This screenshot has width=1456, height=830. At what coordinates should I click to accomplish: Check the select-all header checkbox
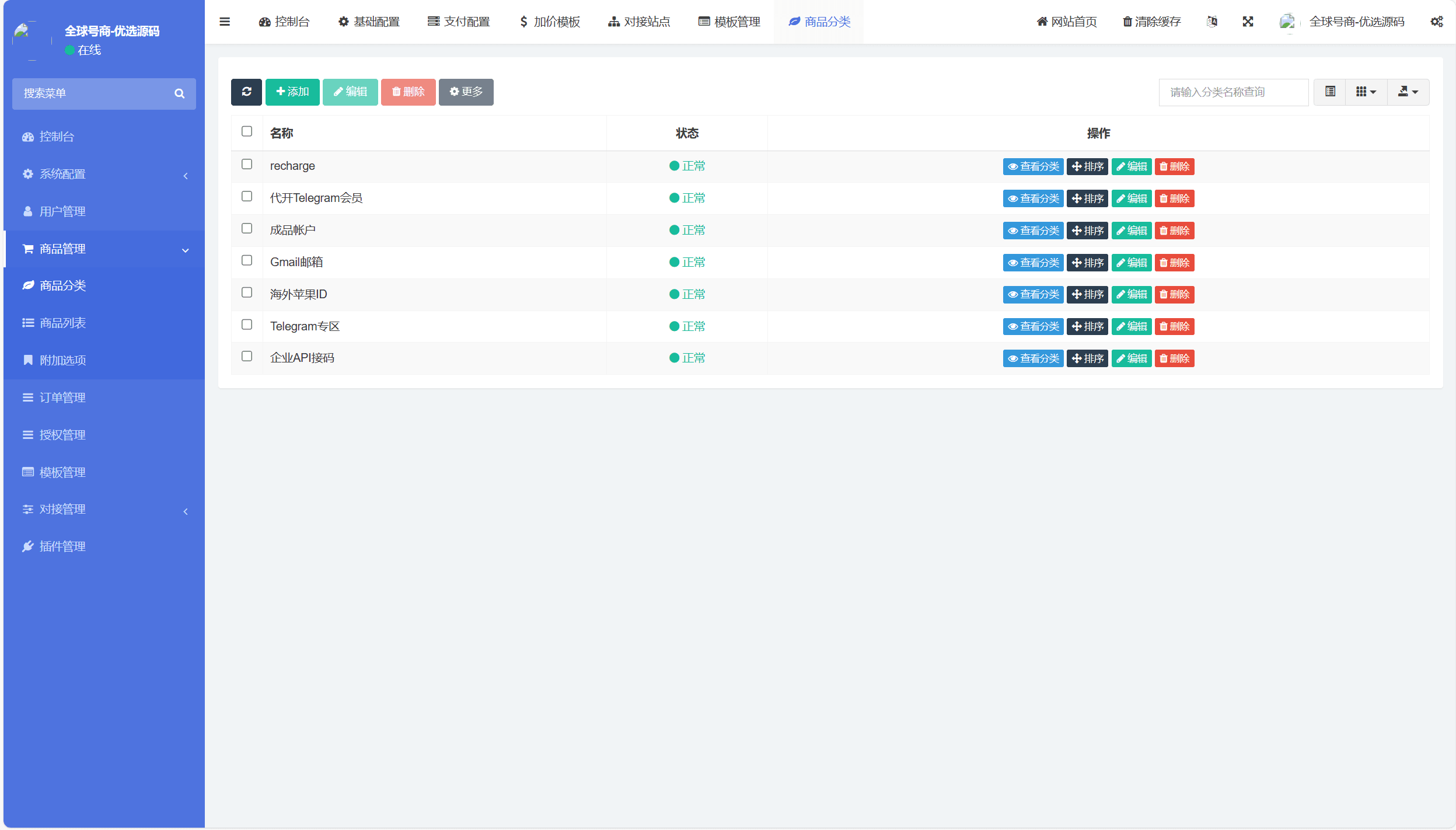pos(247,132)
